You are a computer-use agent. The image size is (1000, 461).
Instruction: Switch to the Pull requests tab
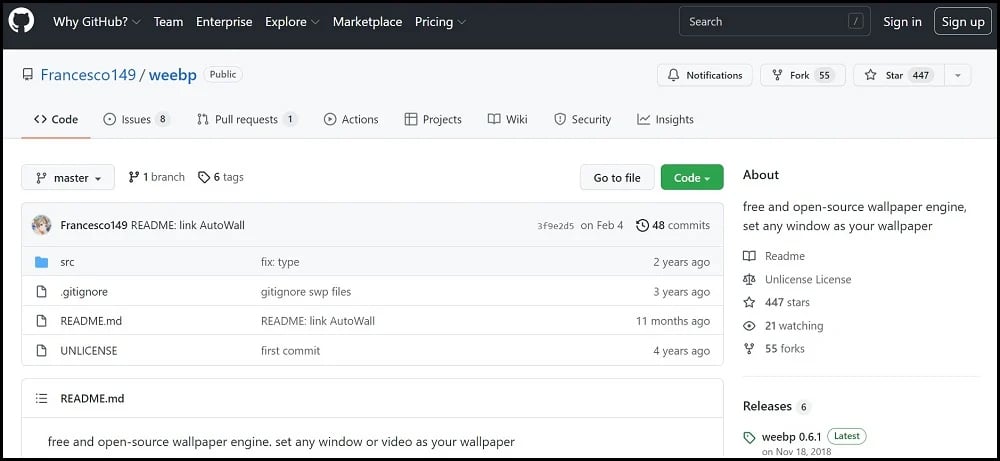coord(247,119)
